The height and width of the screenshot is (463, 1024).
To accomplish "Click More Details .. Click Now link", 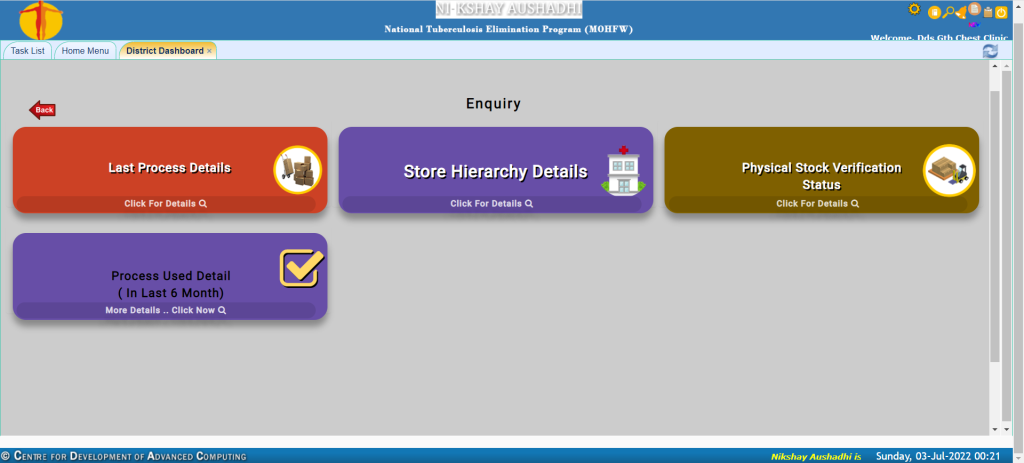I will tap(166, 310).
